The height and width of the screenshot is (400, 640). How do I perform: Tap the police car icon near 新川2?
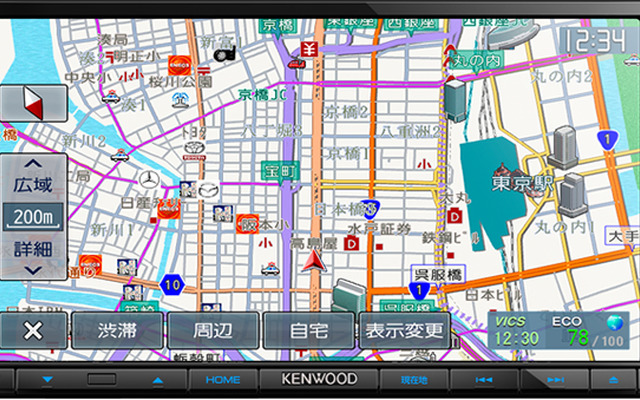click(120, 155)
